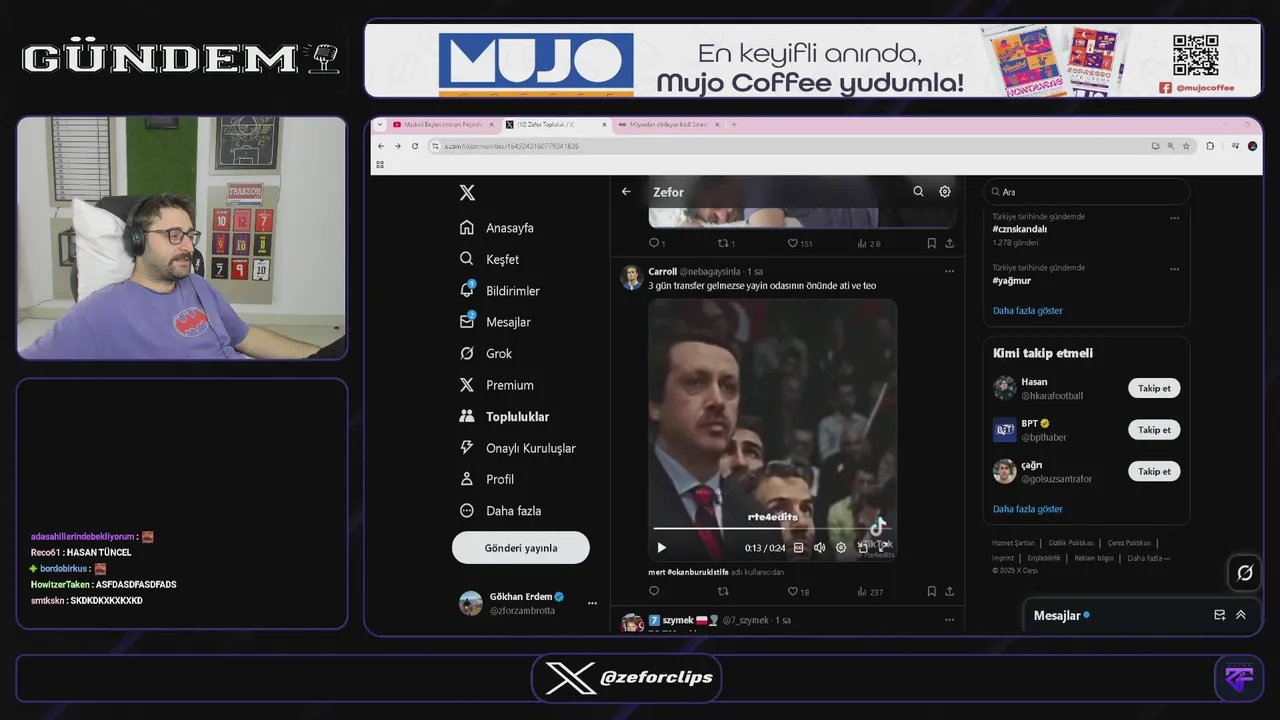1280x720 pixels.
Task: Mute the video volume icon
Action: pyautogui.click(x=820, y=547)
